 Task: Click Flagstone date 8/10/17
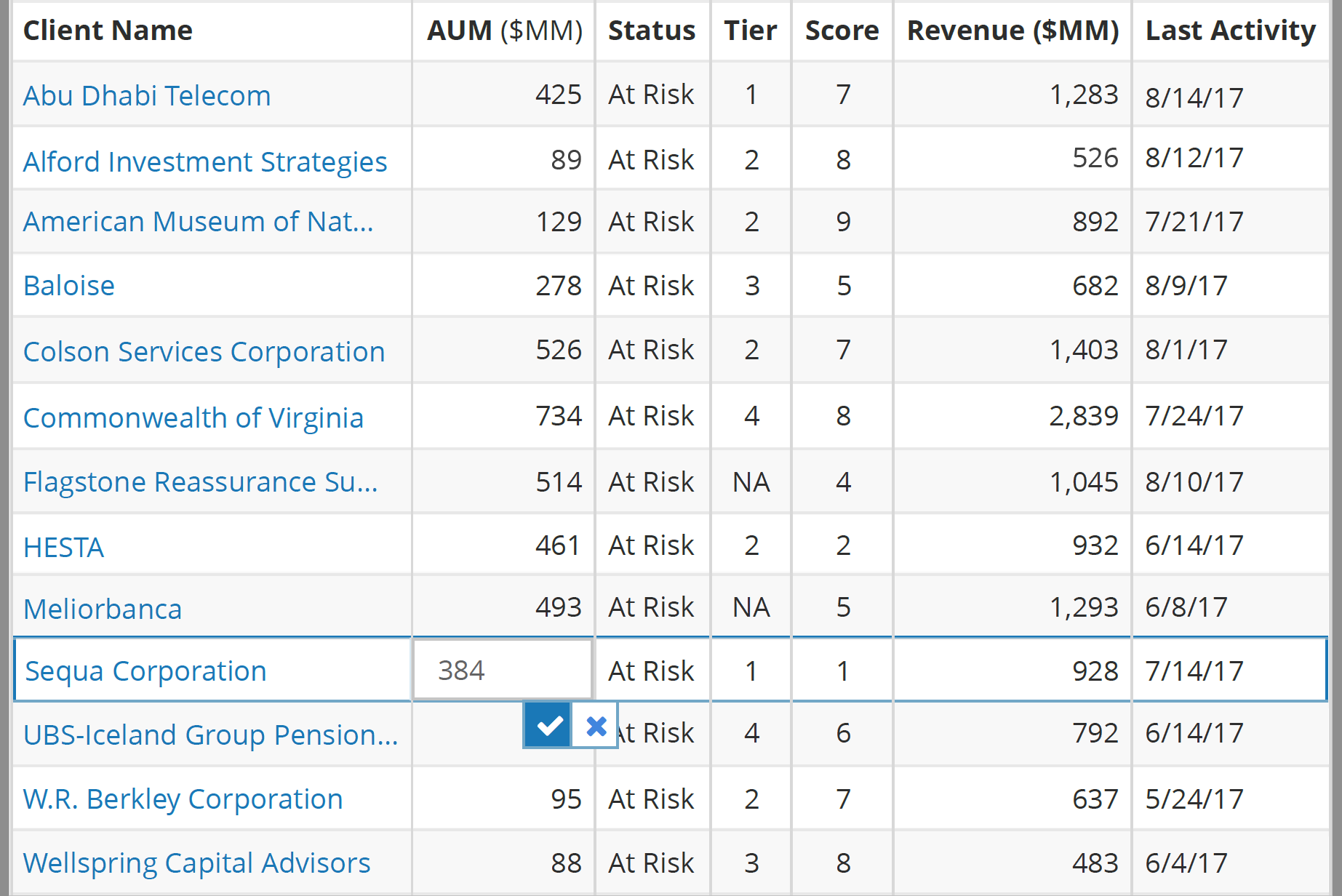tap(1194, 481)
